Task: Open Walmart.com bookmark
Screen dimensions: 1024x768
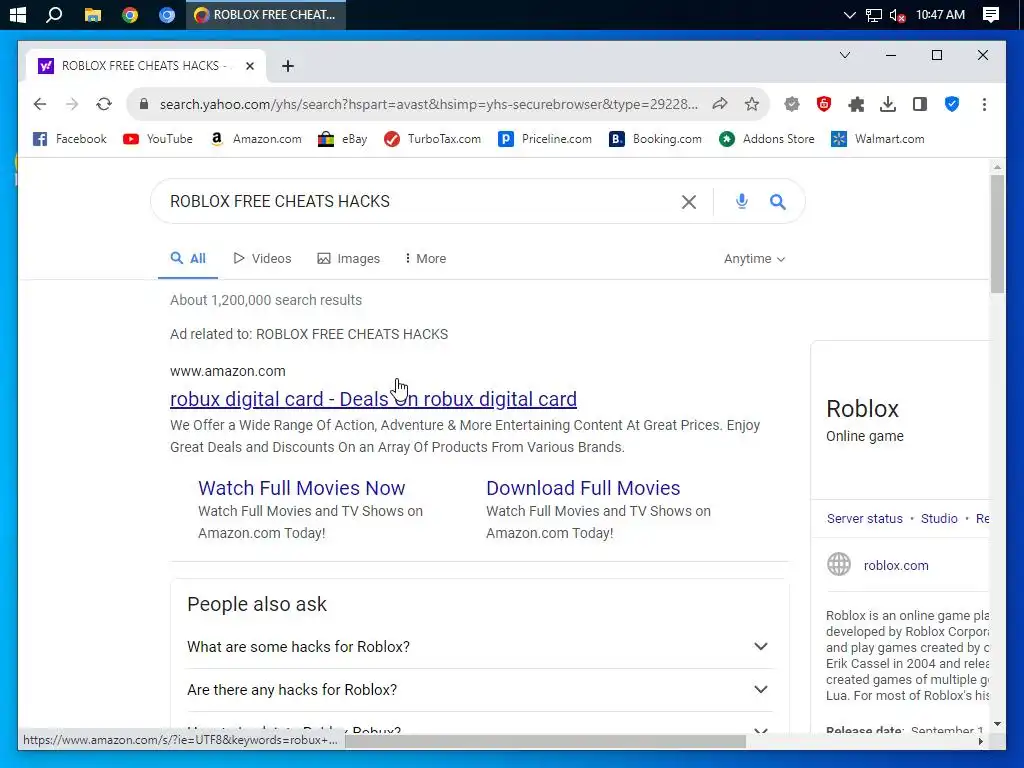Action: click(x=878, y=139)
